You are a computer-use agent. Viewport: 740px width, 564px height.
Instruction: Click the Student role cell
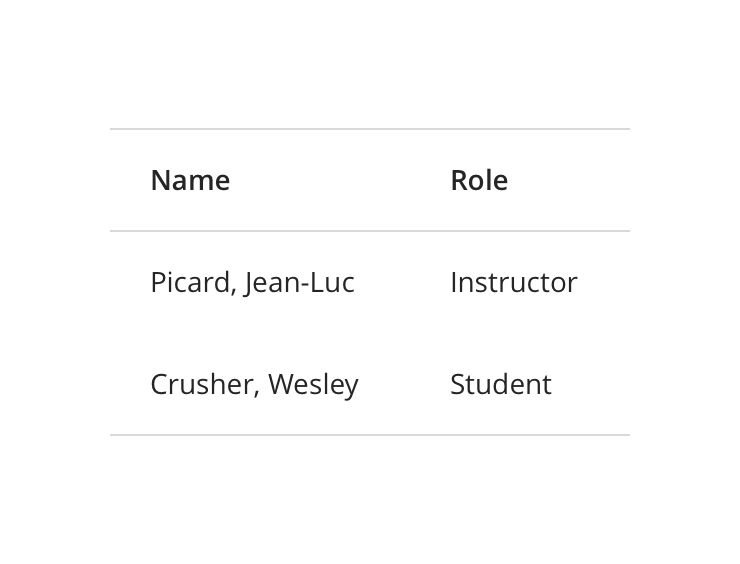(500, 384)
